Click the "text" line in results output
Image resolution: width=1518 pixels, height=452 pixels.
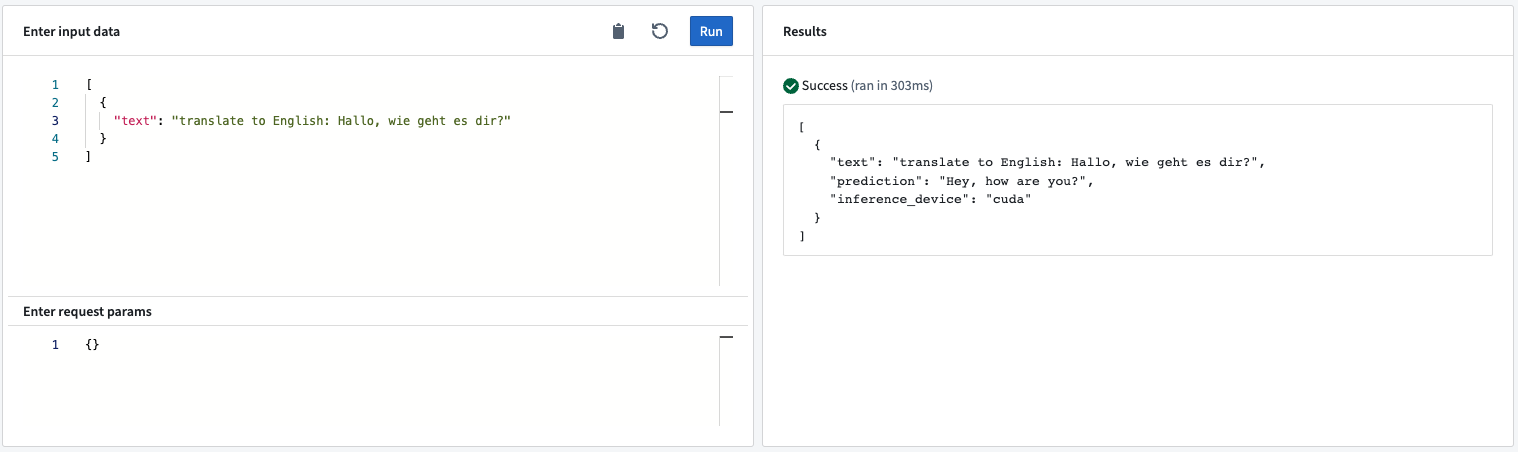(1049, 161)
